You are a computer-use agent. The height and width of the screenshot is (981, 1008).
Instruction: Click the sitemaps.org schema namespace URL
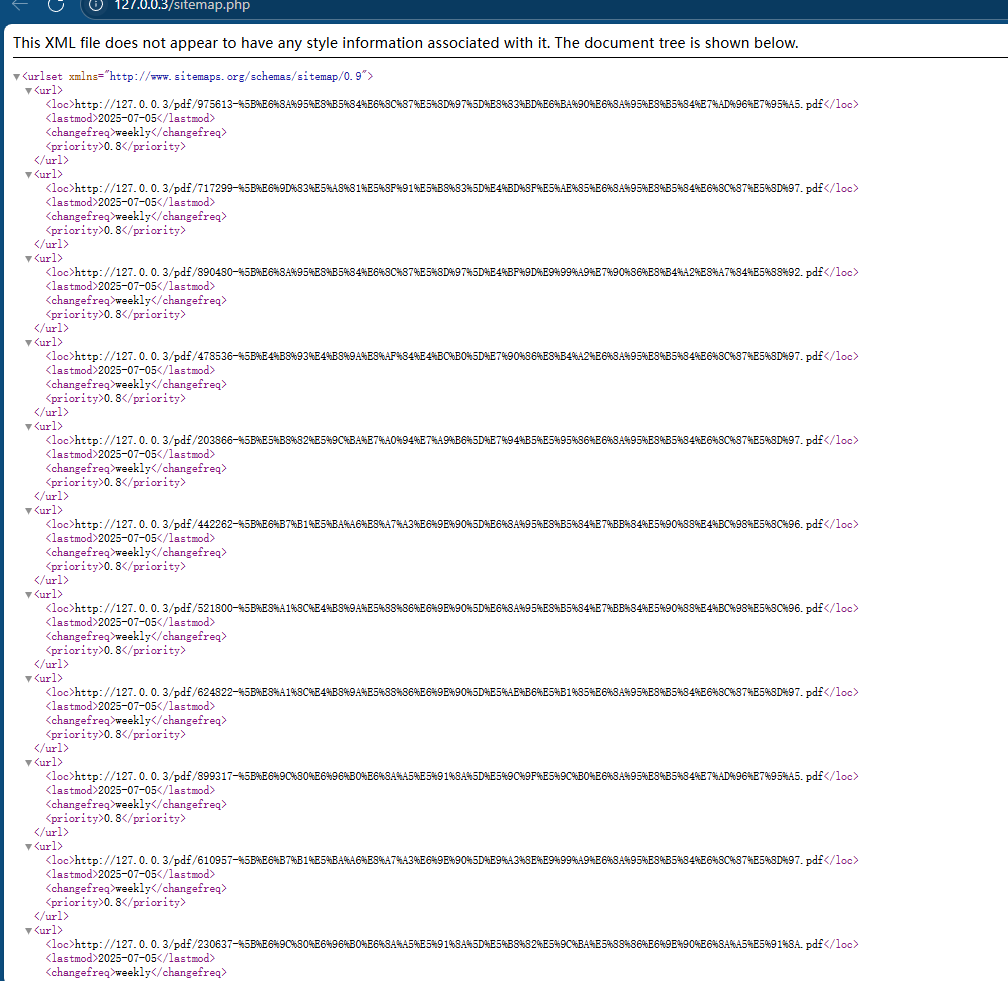236,76
